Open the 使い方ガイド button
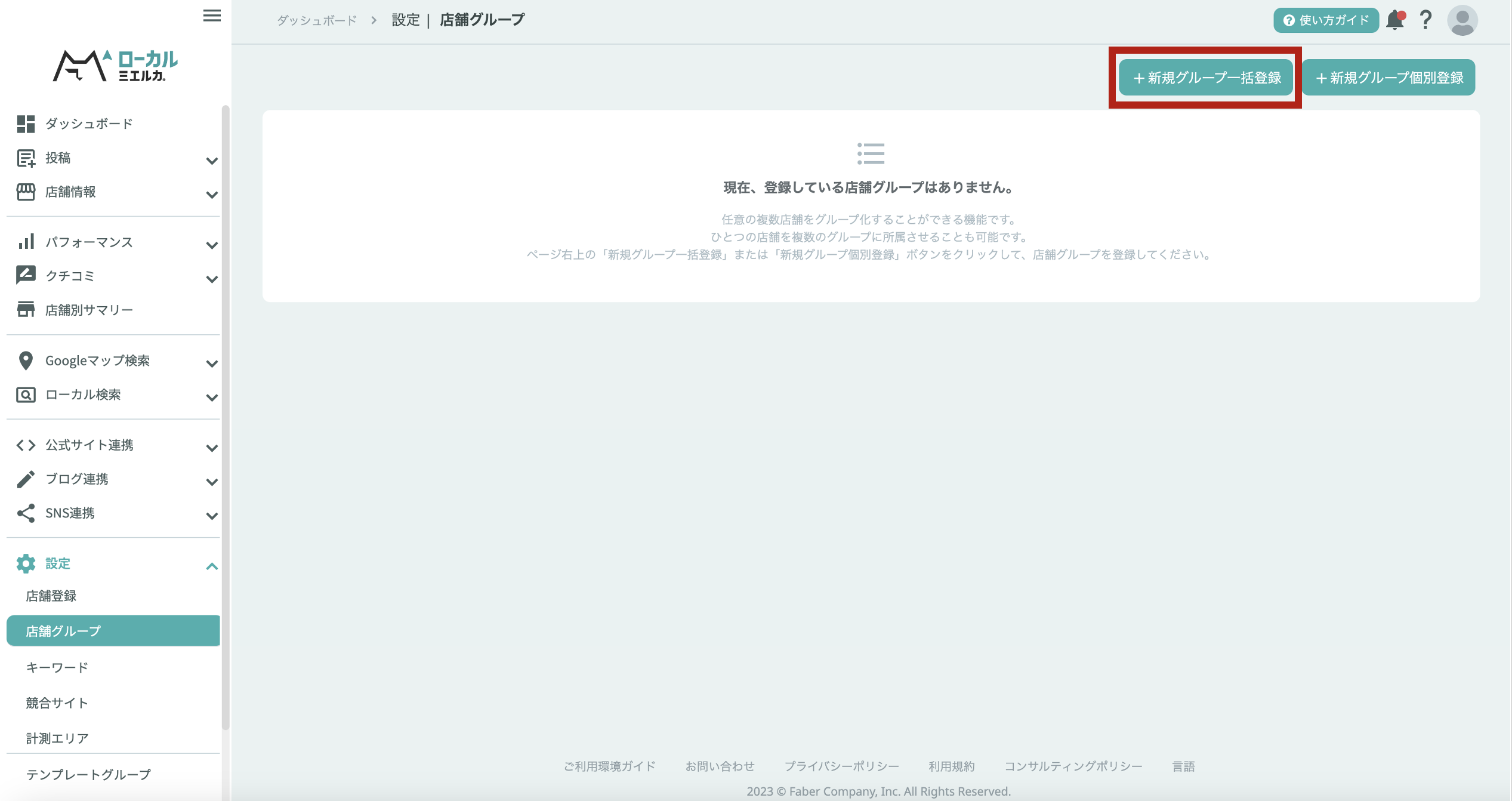The width and height of the screenshot is (1512, 801). (x=1326, y=20)
